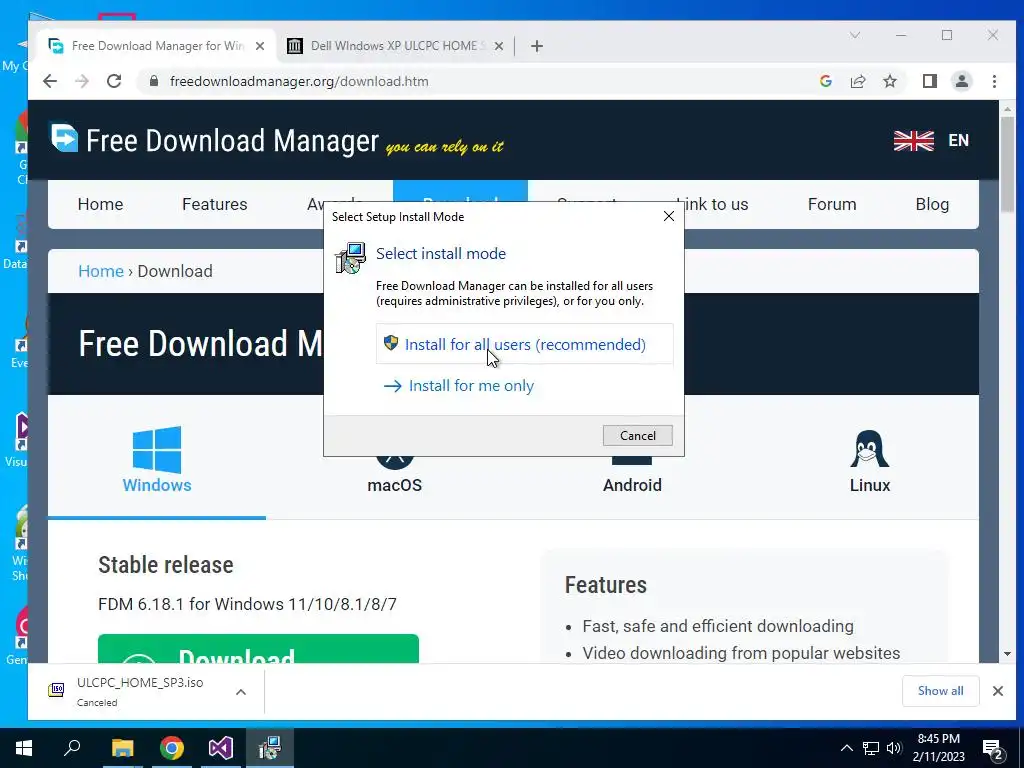Open Chrome from taskbar
This screenshot has height=768, width=1024.
[172, 748]
